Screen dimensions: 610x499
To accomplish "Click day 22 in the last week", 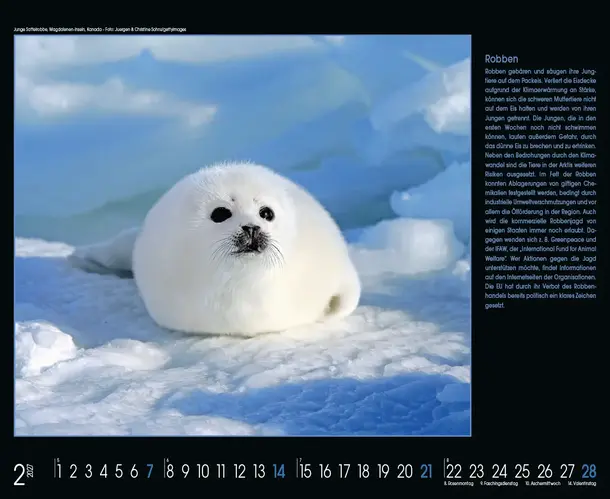I will (x=454, y=471).
